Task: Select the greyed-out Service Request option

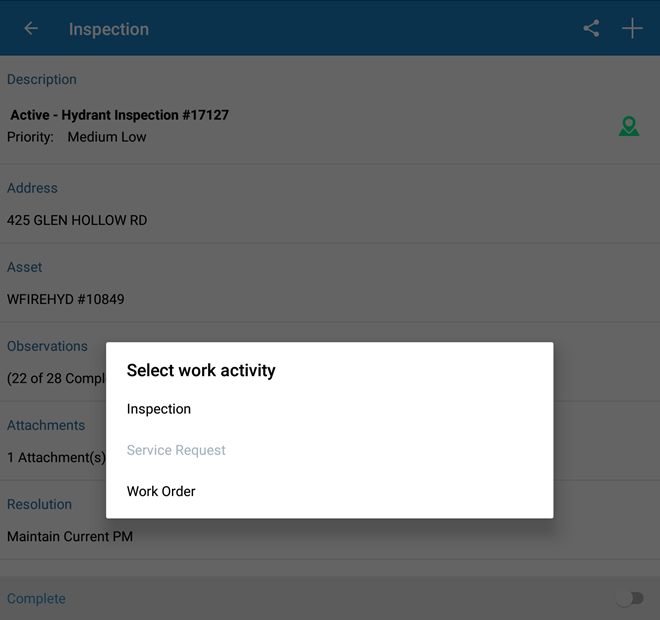Action: click(176, 450)
